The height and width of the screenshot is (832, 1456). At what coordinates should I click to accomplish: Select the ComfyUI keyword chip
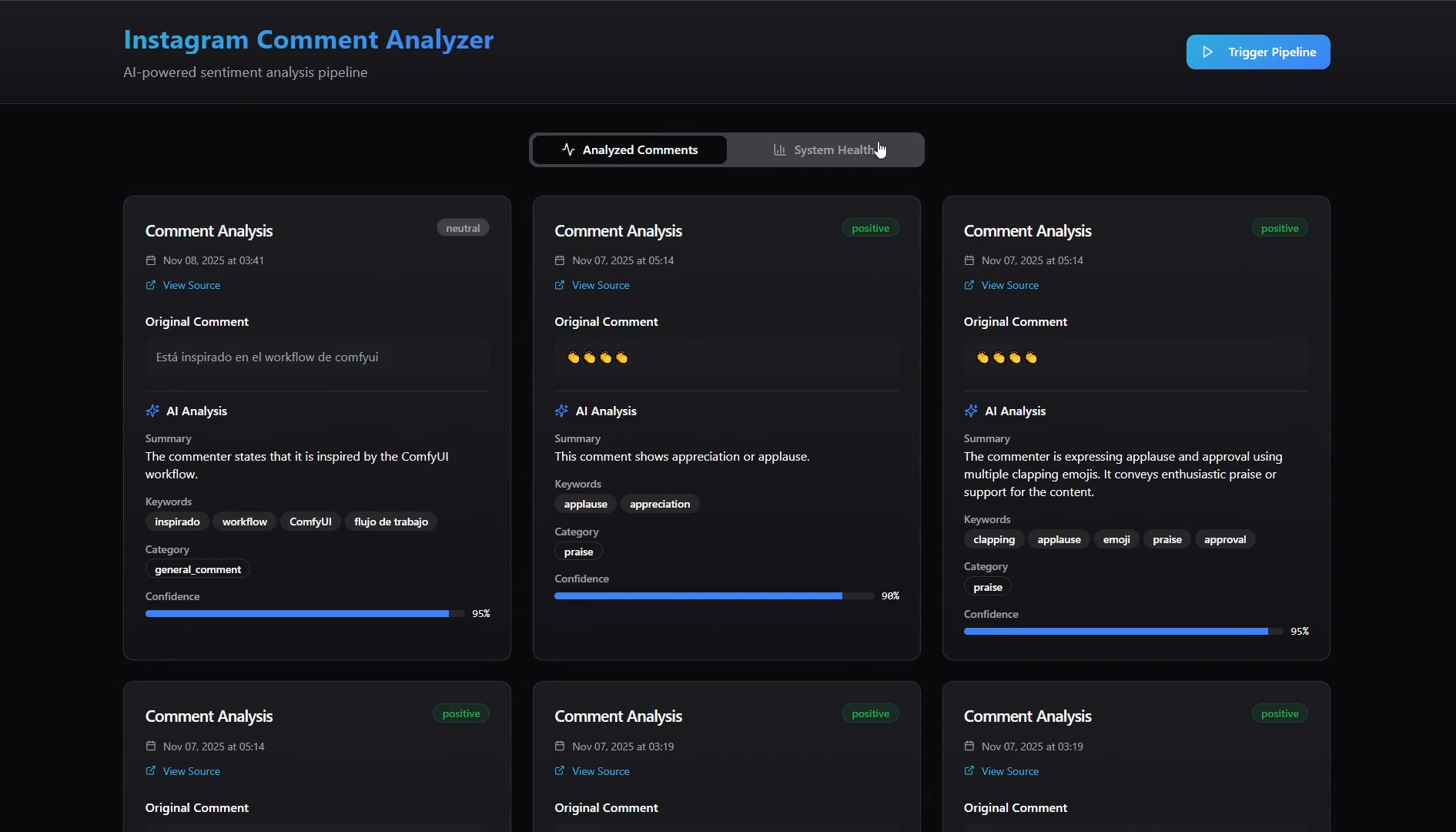[310, 522]
